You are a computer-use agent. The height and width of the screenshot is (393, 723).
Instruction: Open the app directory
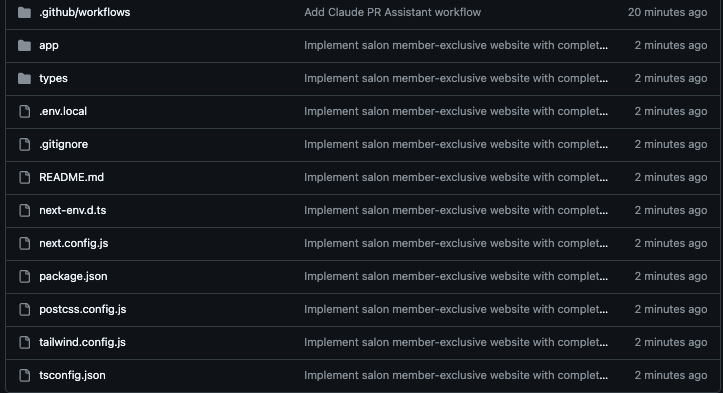(49, 45)
